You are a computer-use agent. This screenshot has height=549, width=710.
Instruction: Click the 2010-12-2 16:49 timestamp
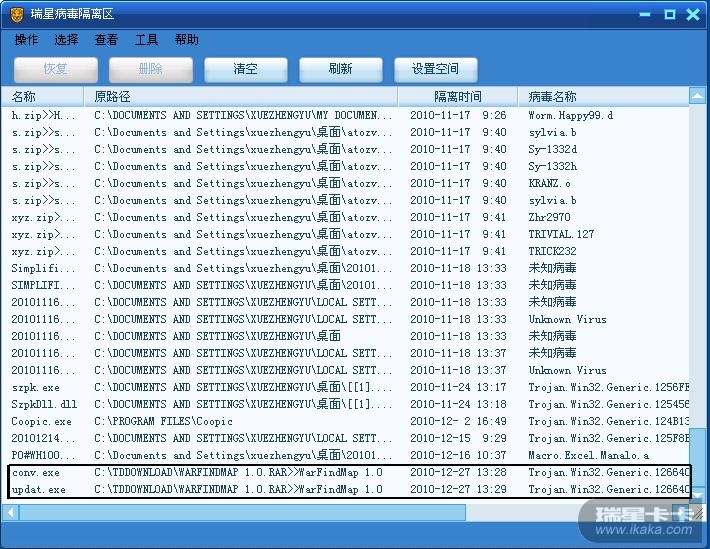[x=458, y=422]
